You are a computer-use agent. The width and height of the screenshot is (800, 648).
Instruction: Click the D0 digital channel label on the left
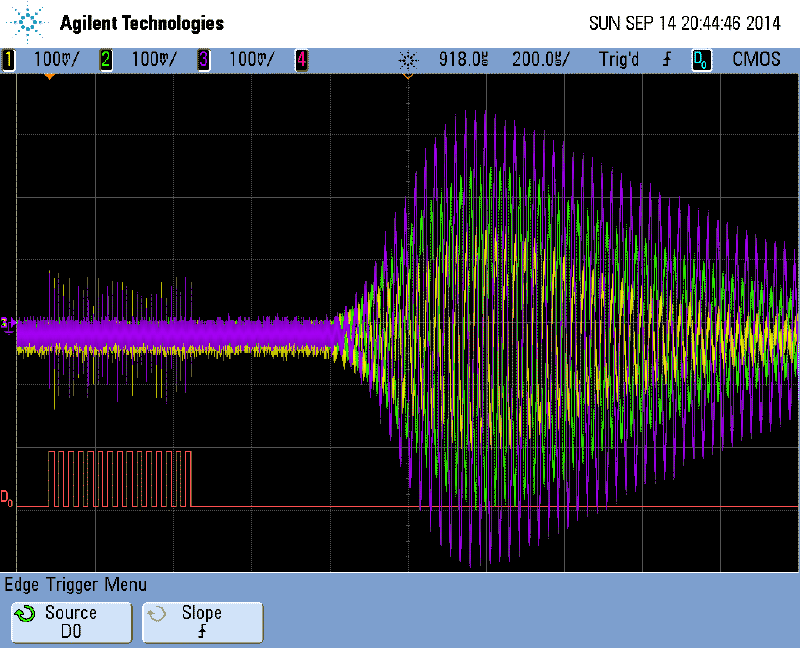(x=7, y=497)
